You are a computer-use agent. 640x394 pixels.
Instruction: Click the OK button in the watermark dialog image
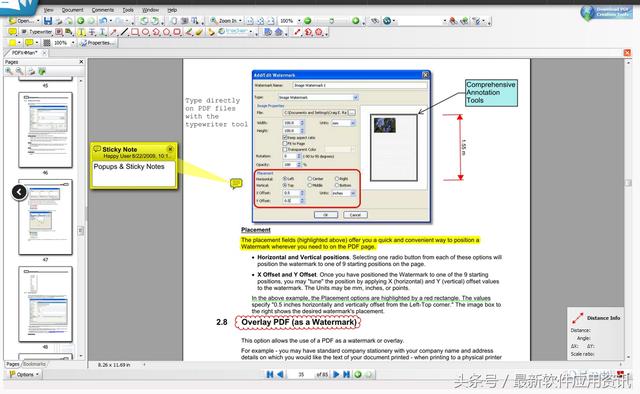[x=326, y=215]
